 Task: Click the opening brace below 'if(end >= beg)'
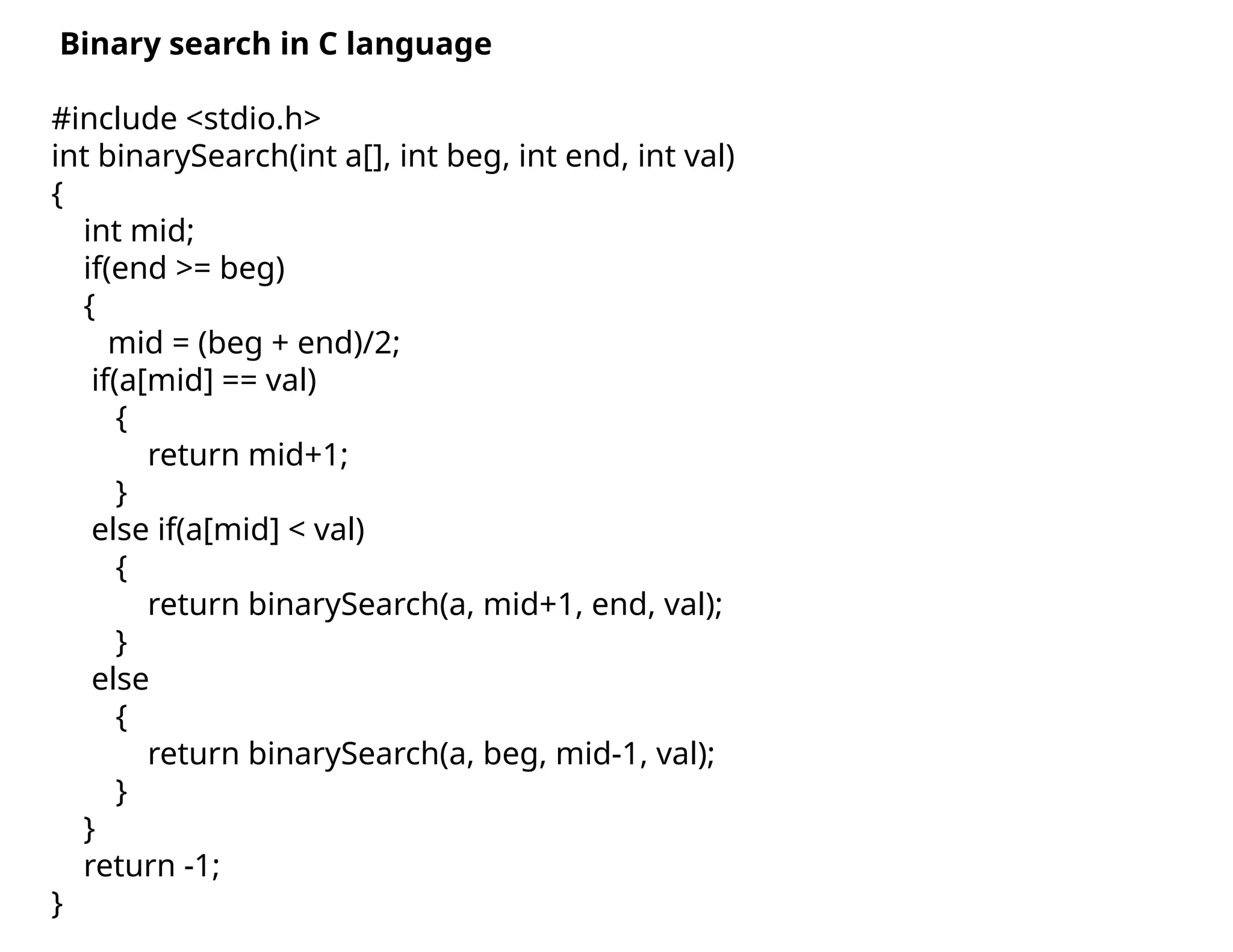pos(89,306)
